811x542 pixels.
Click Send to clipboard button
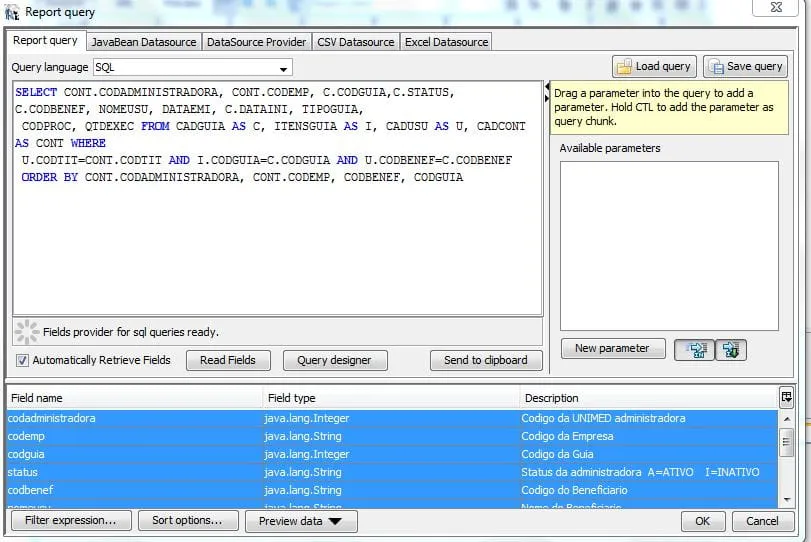click(x=486, y=360)
